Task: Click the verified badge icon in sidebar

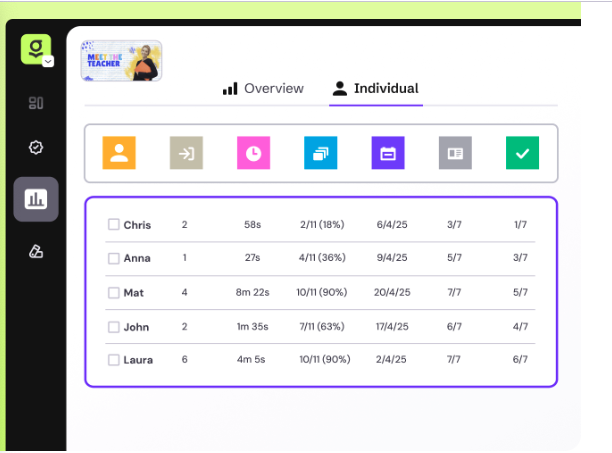Action: [36, 147]
